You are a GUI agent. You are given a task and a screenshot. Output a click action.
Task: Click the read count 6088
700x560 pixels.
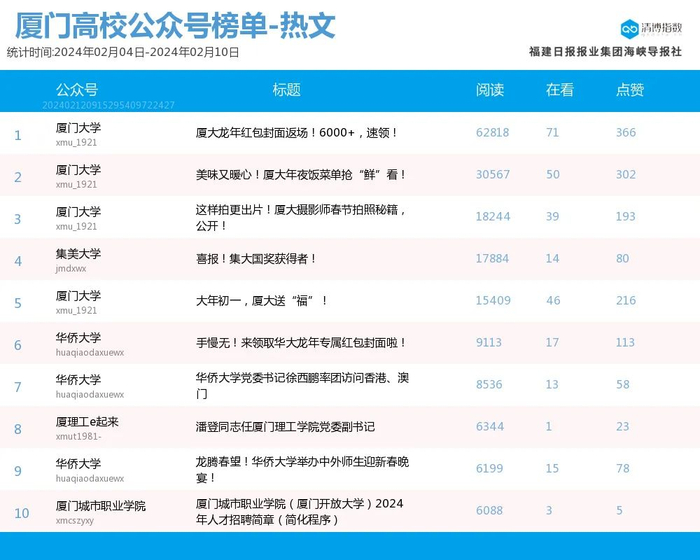tap(489, 510)
